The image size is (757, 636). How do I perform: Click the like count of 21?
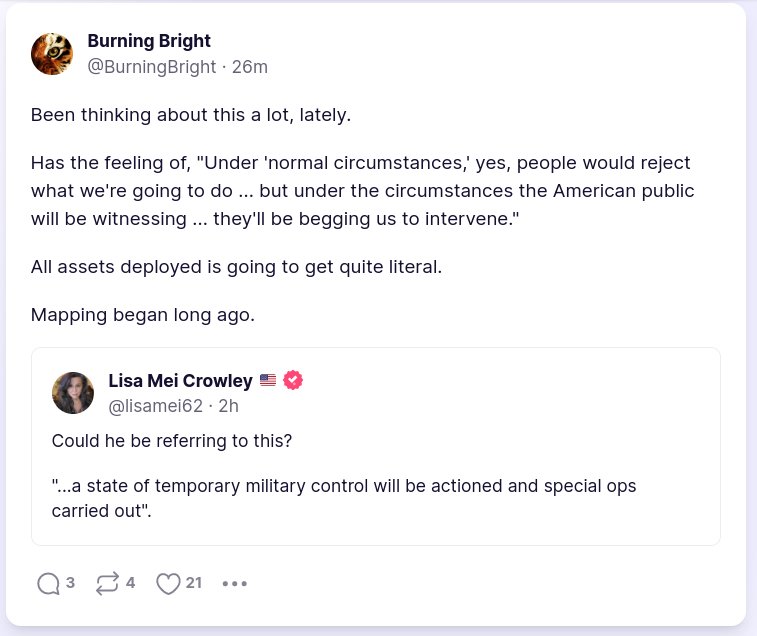click(194, 583)
